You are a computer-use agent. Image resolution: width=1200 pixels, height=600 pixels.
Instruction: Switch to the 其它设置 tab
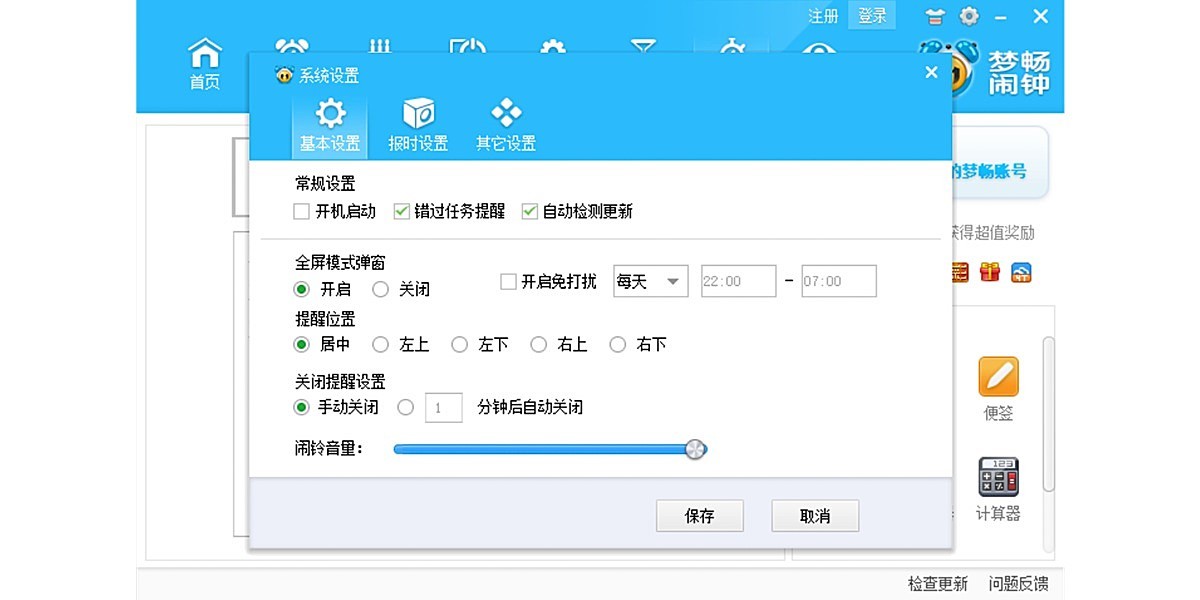(505, 122)
